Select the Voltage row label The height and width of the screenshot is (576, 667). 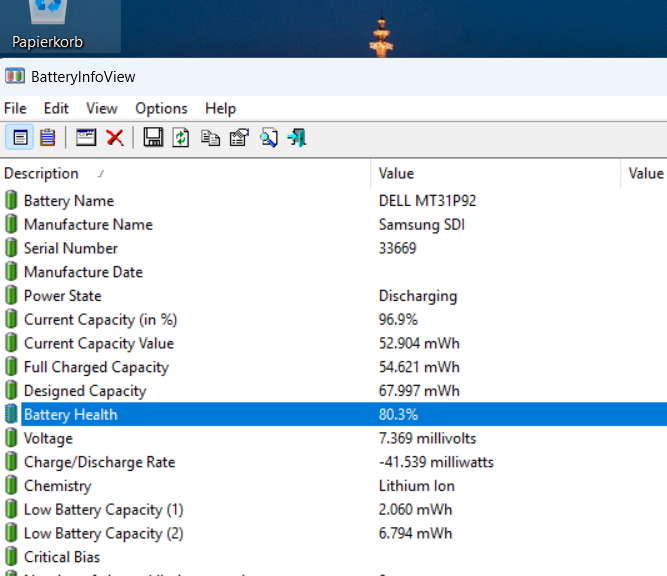48,439
